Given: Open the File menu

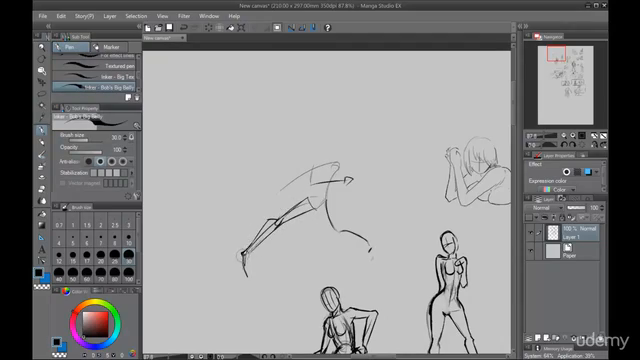Looking at the screenshot, I should click(43, 16).
